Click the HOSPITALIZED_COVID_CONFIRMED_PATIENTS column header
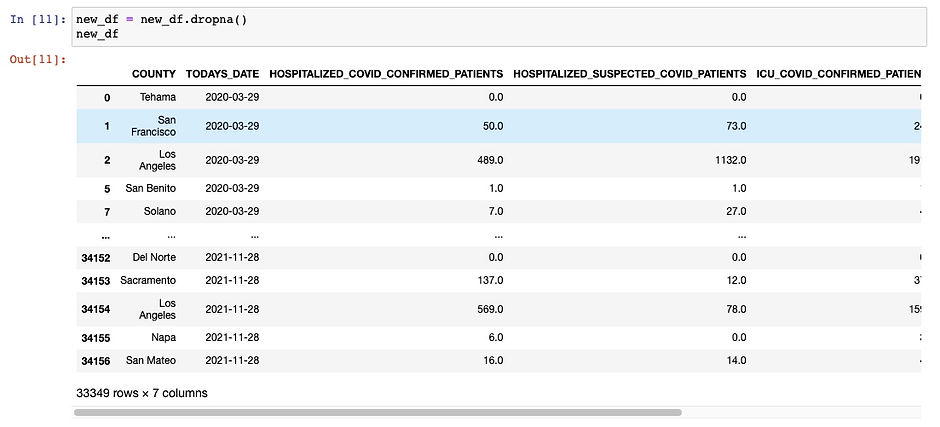The image size is (940, 427). coord(386,74)
